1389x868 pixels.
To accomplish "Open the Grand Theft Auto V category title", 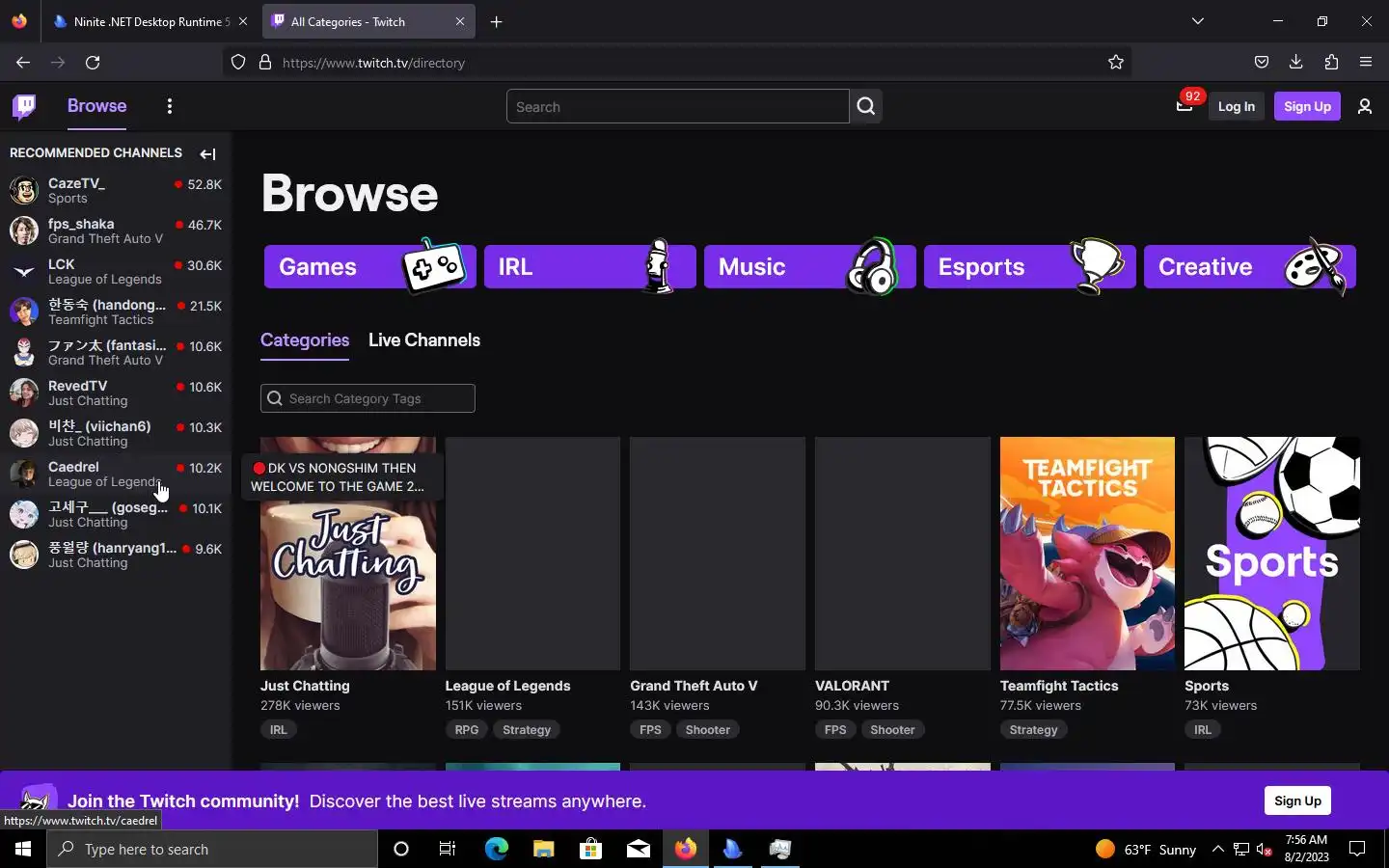I will (x=694, y=686).
